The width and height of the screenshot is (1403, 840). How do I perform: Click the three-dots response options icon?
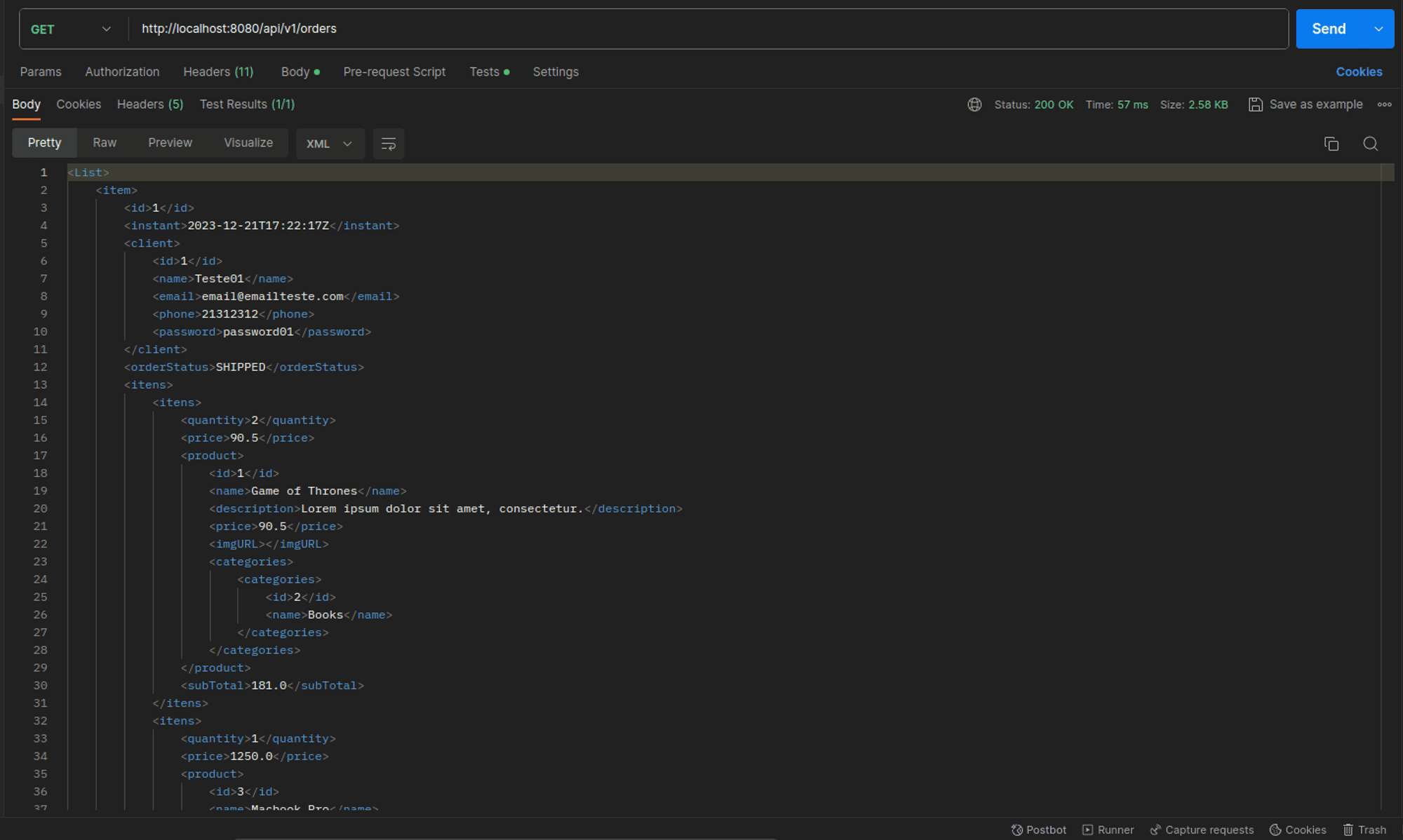1384,104
